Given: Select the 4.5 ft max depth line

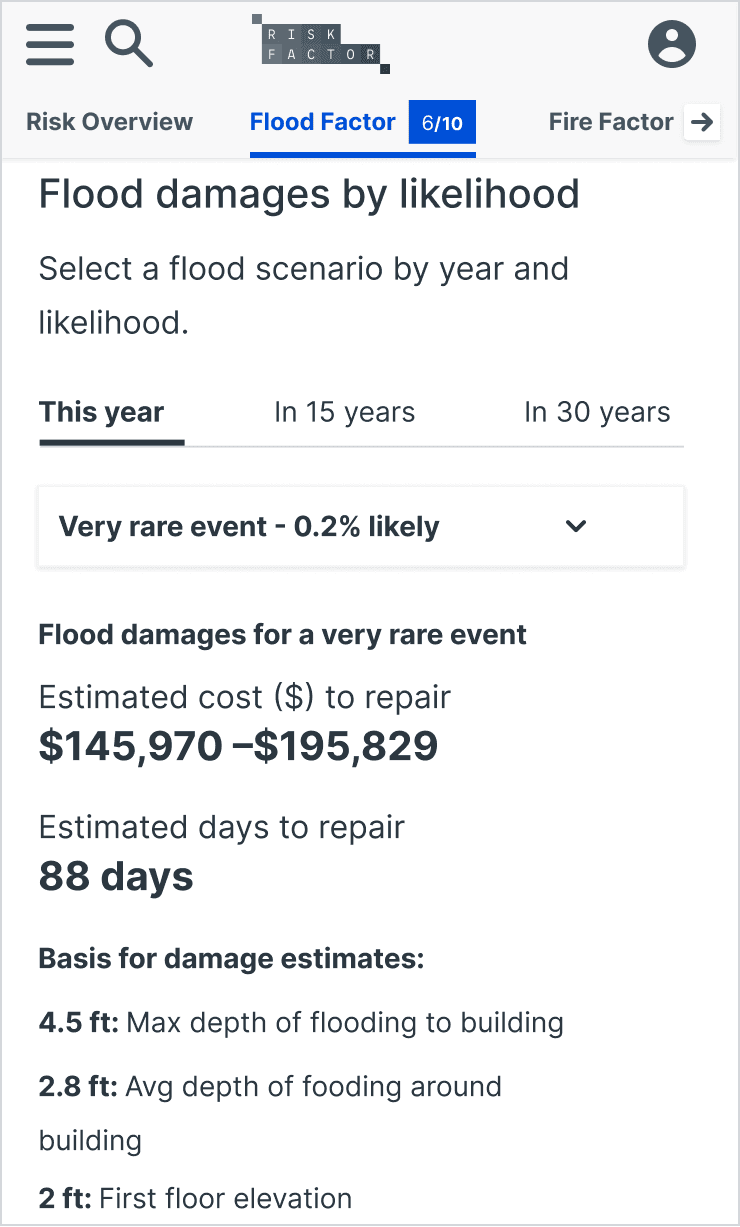Looking at the screenshot, I should [x=301, y=1023].
